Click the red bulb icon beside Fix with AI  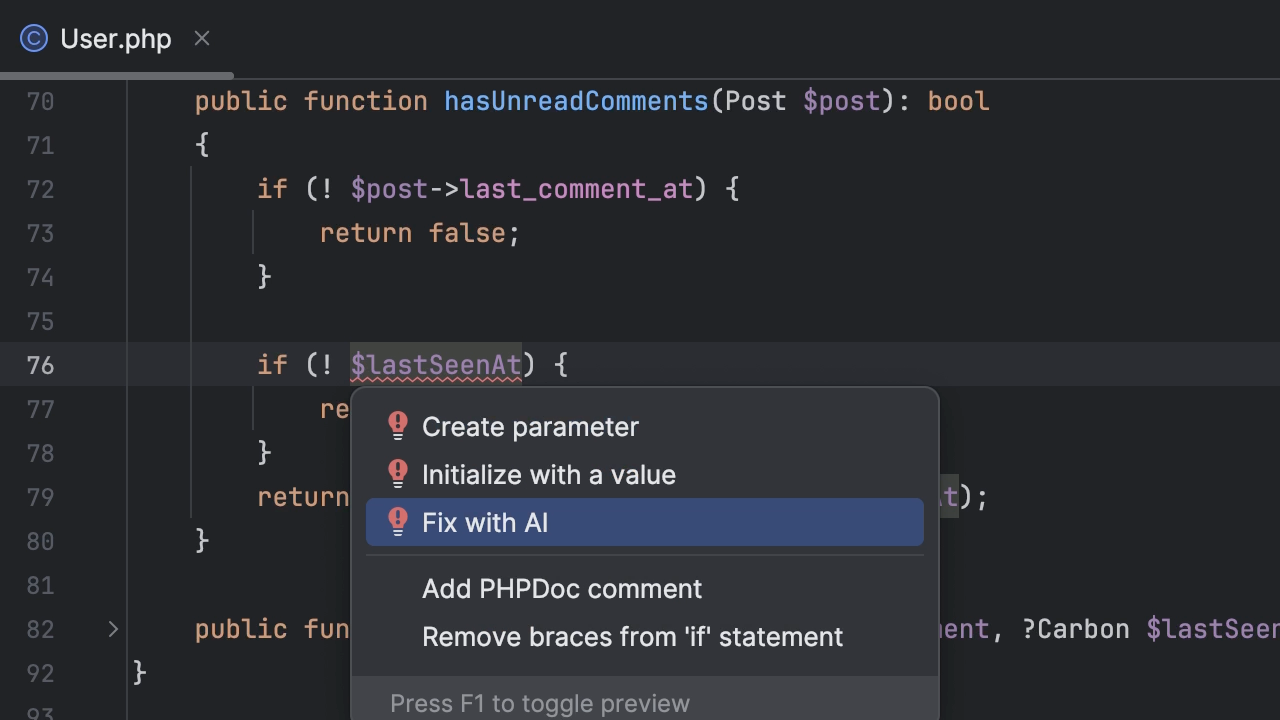point(397,522)
